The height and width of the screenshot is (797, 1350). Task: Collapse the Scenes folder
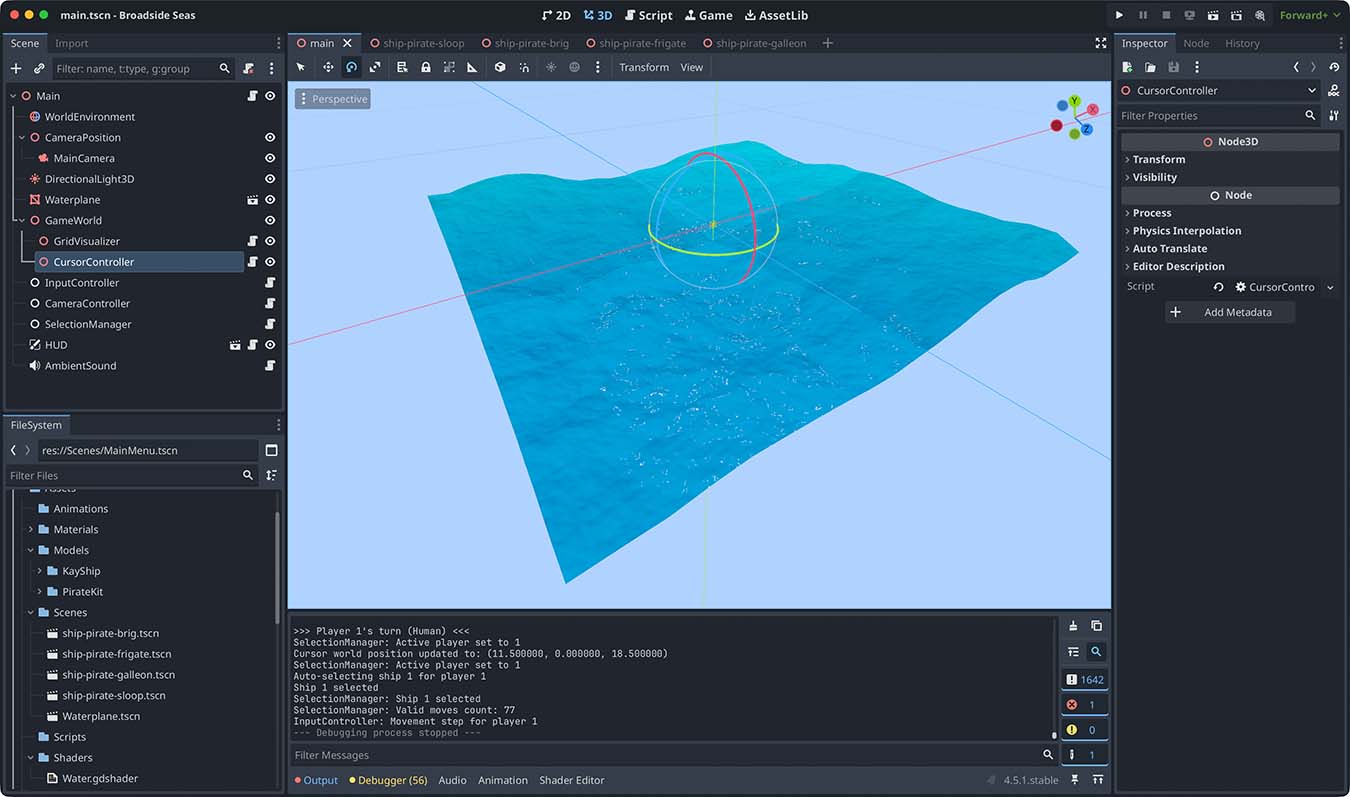[30, 612]
